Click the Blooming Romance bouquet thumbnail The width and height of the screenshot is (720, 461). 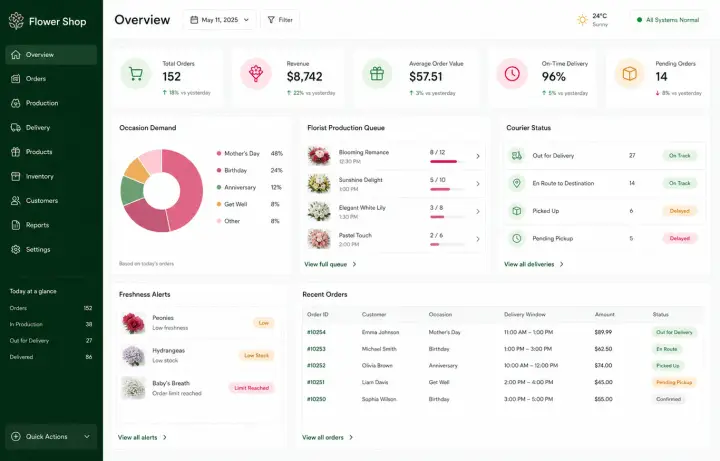point(319,156)
